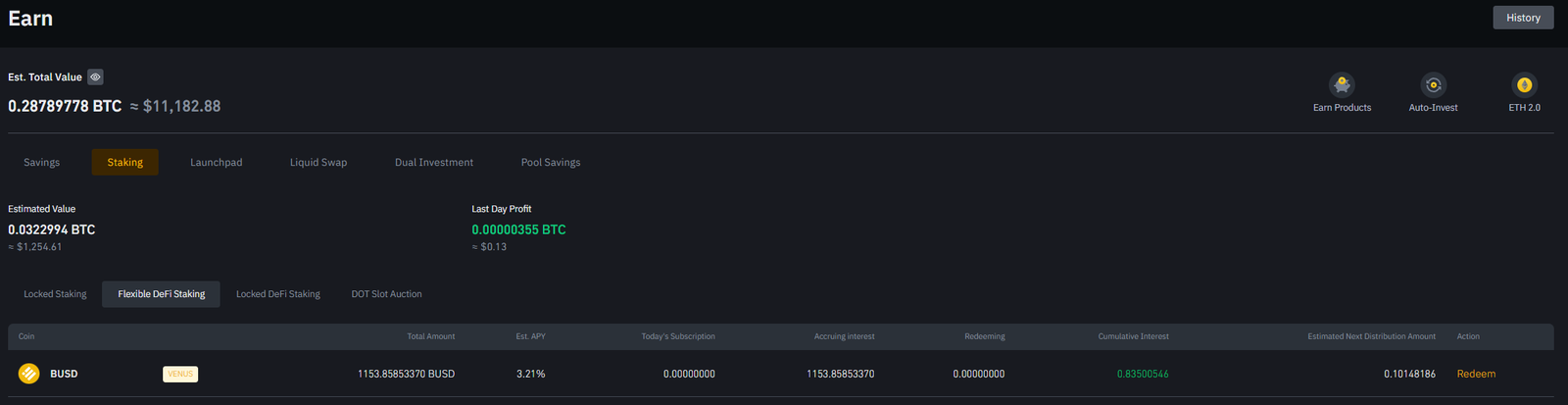The width and height of the screenshot is (1568, 405).
Task: Open the History page
Action: pyautogui.click(x=1523, y=18)
